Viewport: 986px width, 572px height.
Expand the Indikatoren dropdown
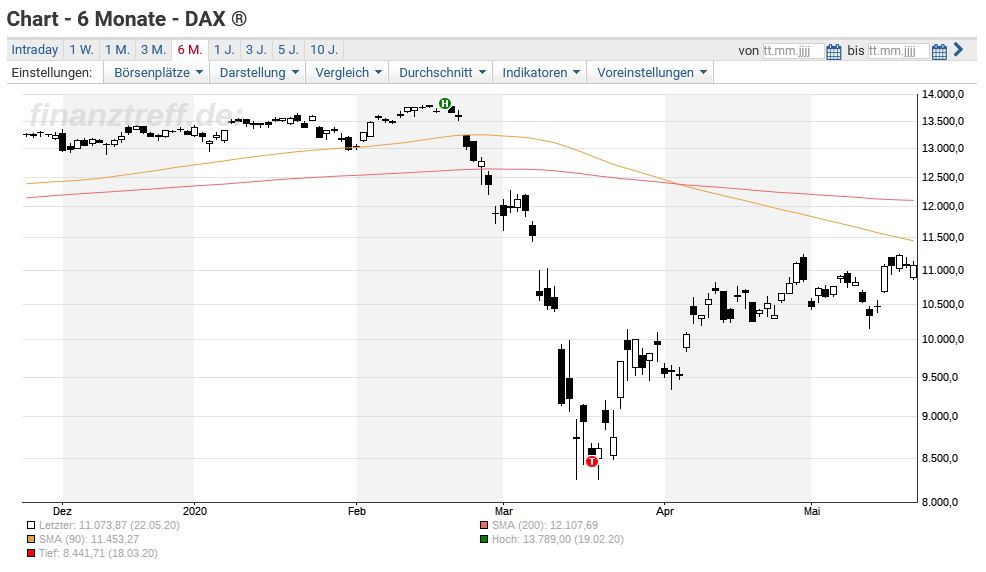(540, 72)
